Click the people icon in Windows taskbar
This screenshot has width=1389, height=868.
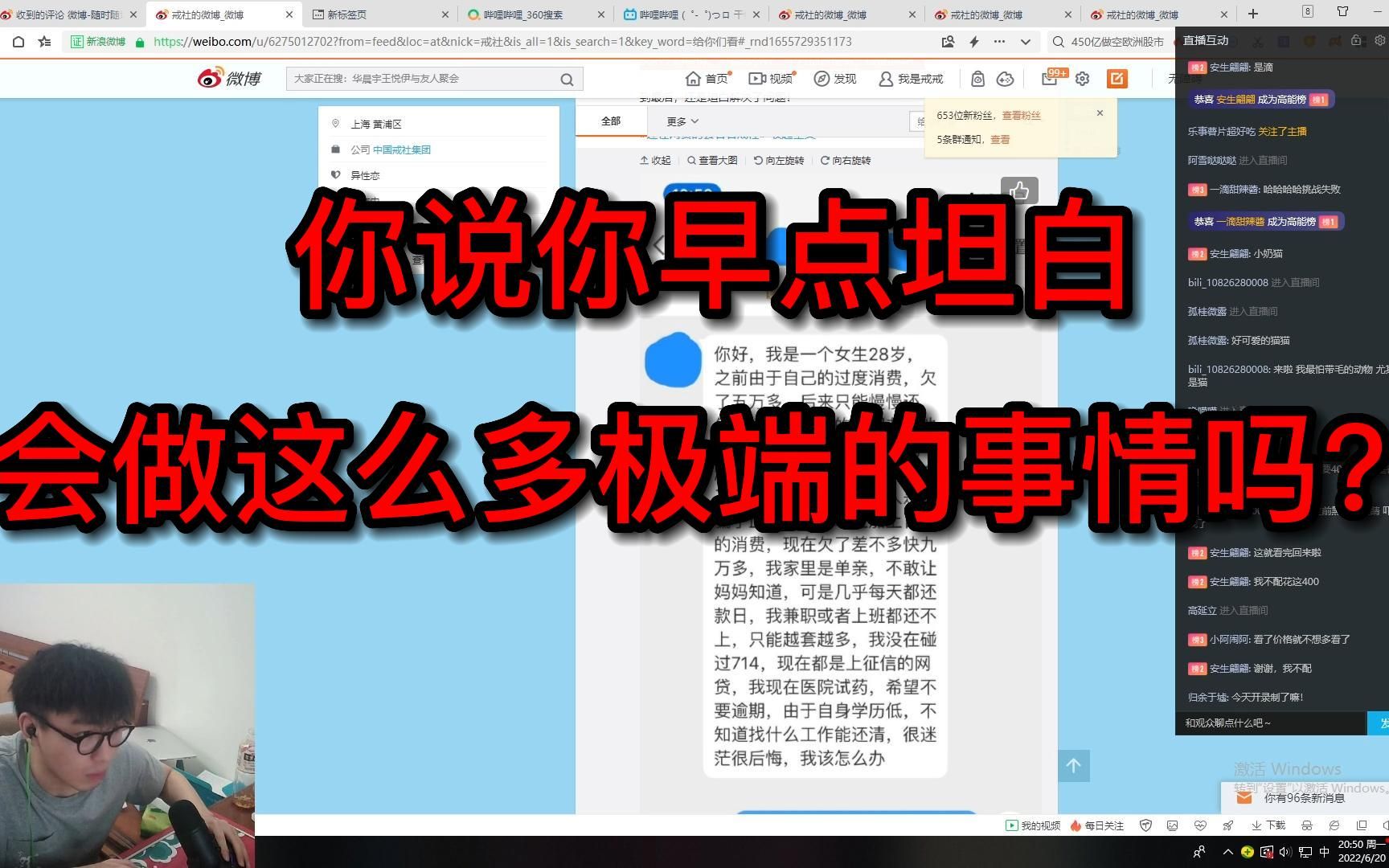click(1199, 852)
